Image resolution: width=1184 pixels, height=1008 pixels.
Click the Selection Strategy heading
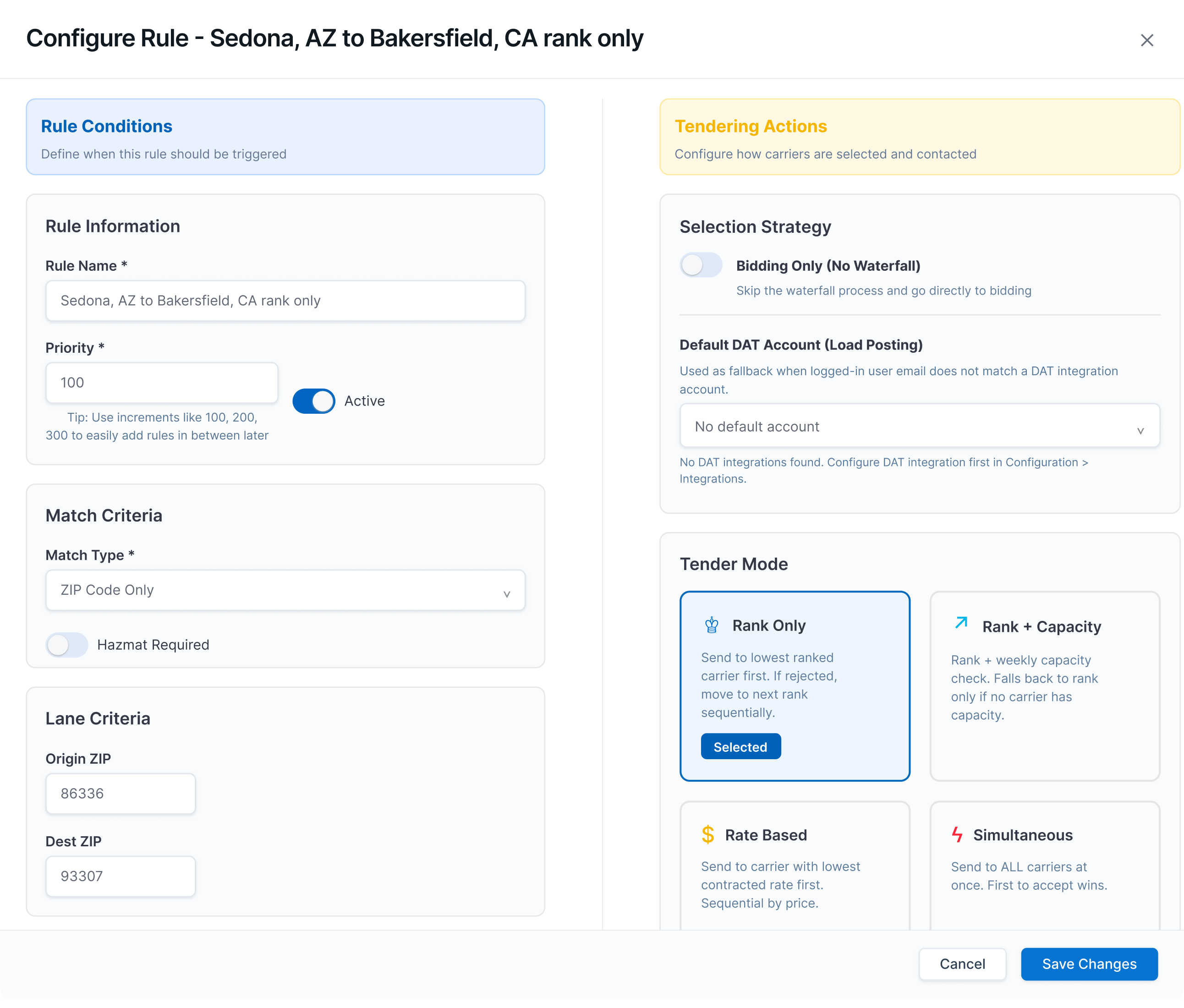pos(755,227)
